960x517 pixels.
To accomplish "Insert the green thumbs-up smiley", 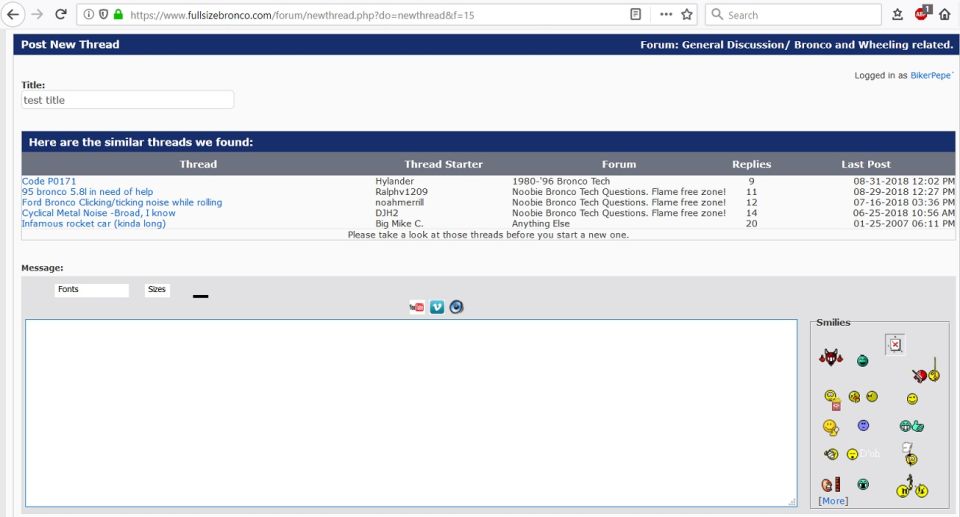I will pos(912,426).
